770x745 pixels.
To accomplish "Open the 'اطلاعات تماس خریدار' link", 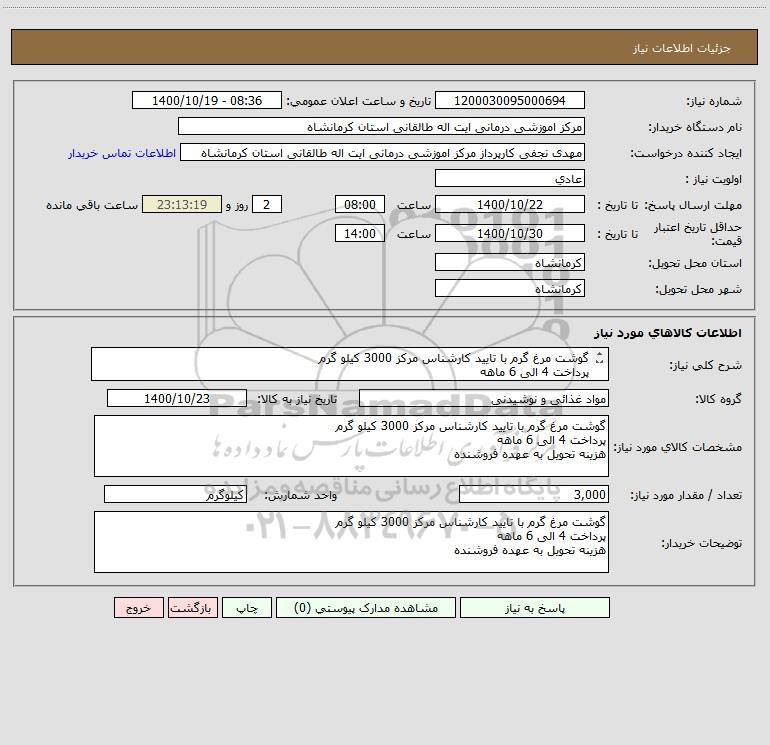I will tap(122, 153).
